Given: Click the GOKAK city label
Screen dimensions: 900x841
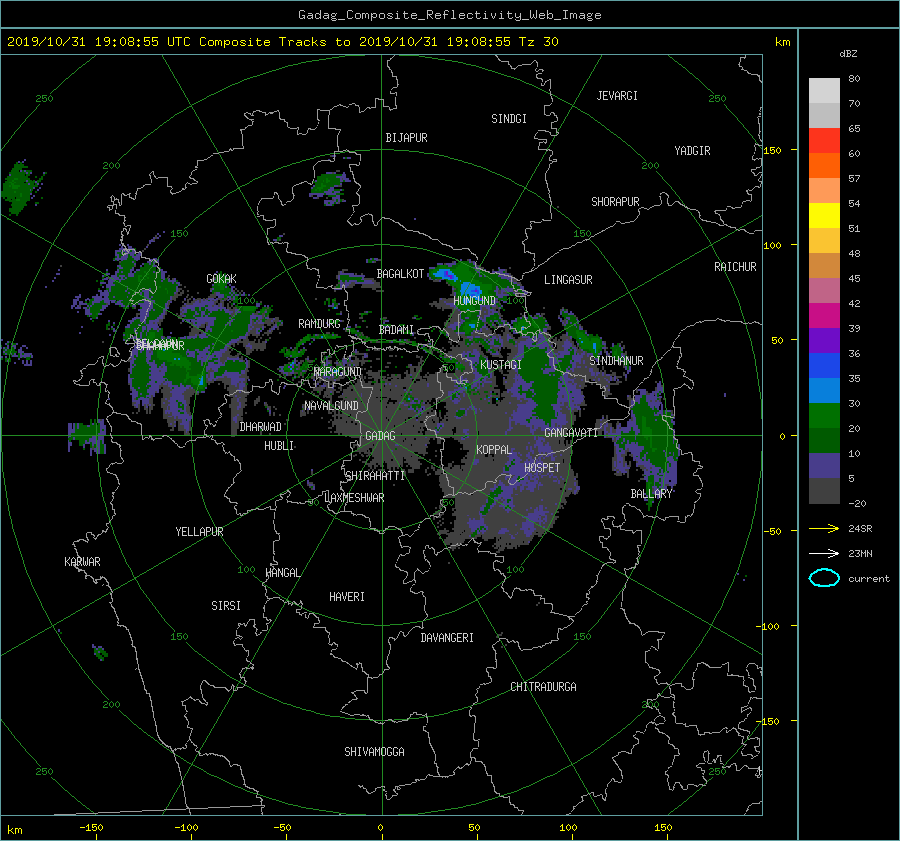Looking at the screenshot, I should coord(222,279).
